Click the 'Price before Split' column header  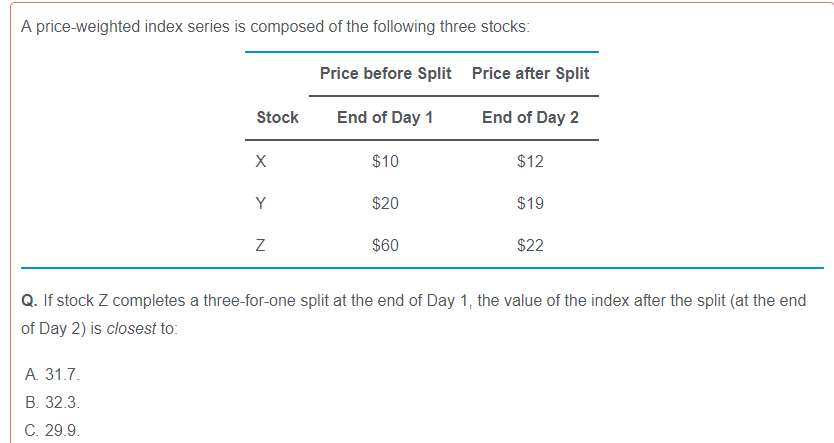click(x=385, y=73)
